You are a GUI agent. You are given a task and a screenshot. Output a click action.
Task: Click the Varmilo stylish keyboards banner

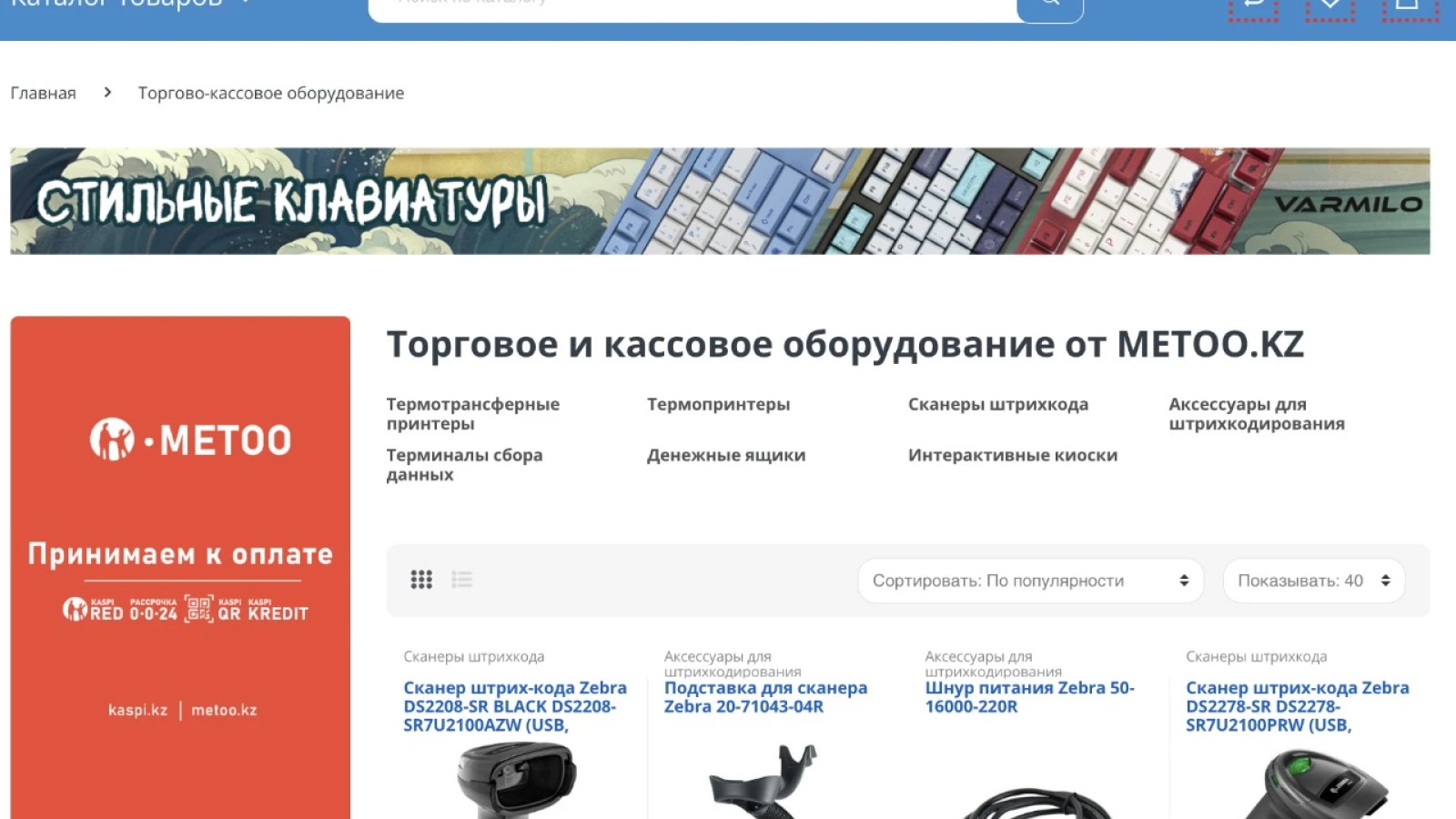pyautogui.click(x=720, y=201)
